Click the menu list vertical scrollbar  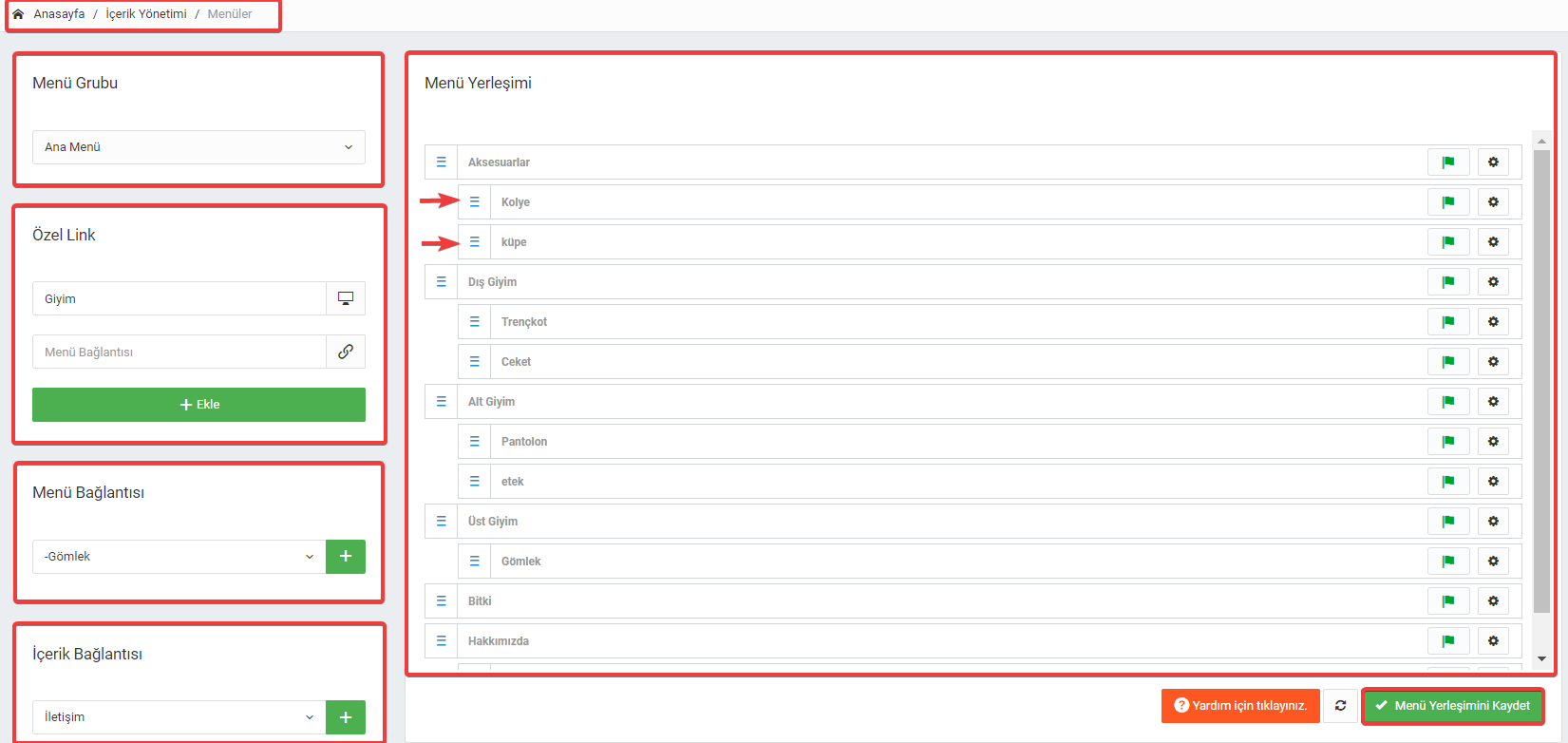point(1541,380)
